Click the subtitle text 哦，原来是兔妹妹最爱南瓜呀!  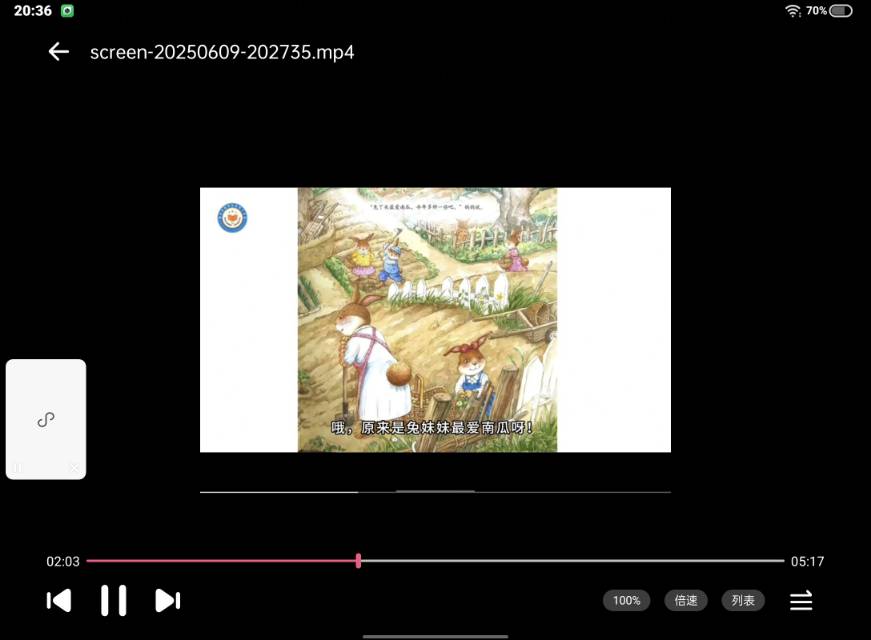pyautogui.click(x=432, y=428)
